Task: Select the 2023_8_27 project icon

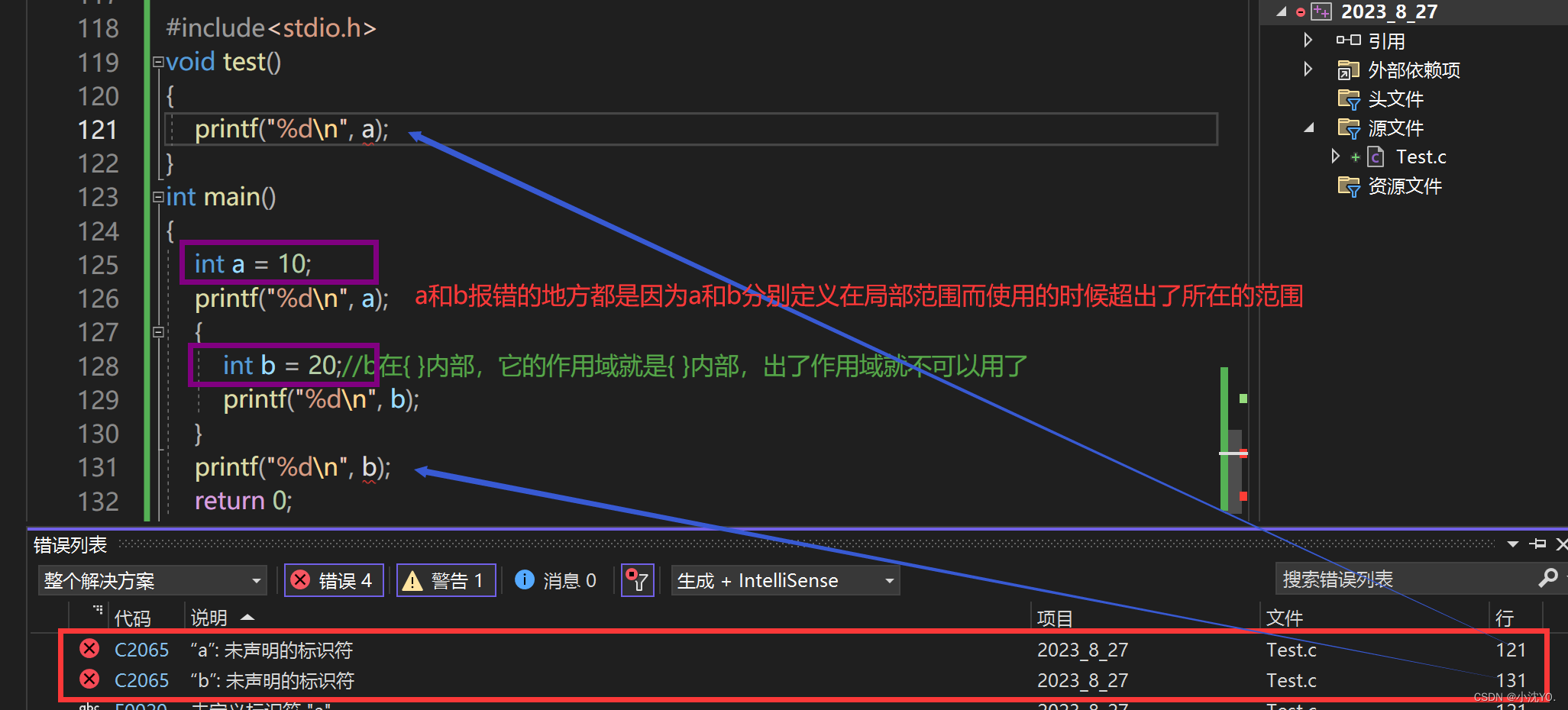Action: pyautogui.click(x=1321, y=11)
